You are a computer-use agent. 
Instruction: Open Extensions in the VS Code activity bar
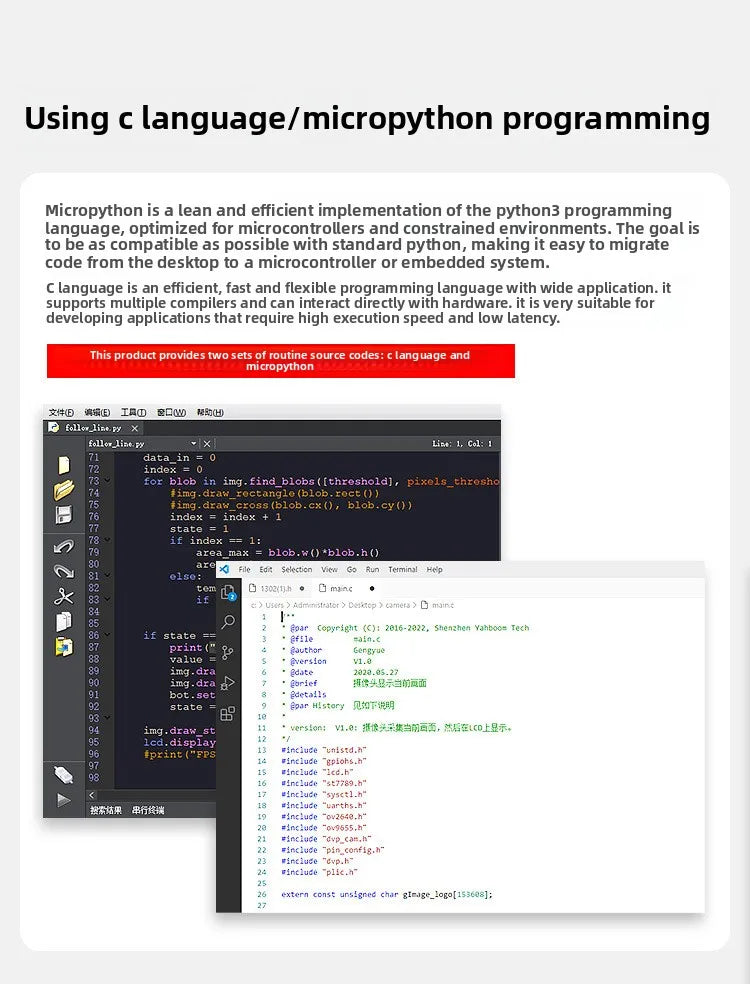click(x=228, y=714)
